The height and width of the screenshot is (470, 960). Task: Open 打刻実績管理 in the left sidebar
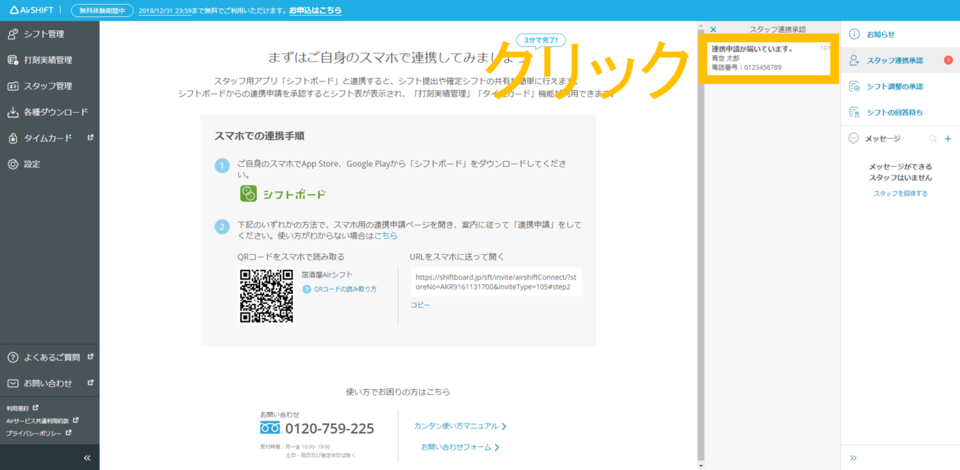coord(47,60)
